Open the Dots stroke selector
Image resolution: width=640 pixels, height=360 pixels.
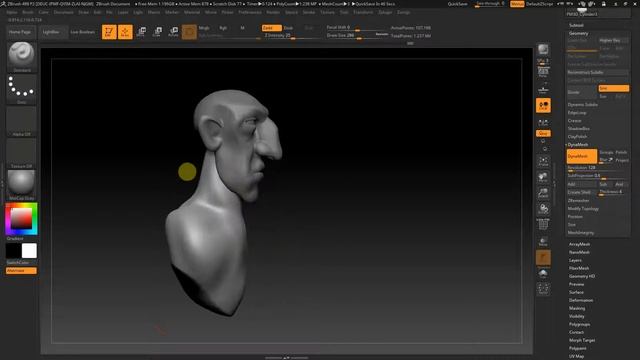pyautogui.click(x=21, y=89)
